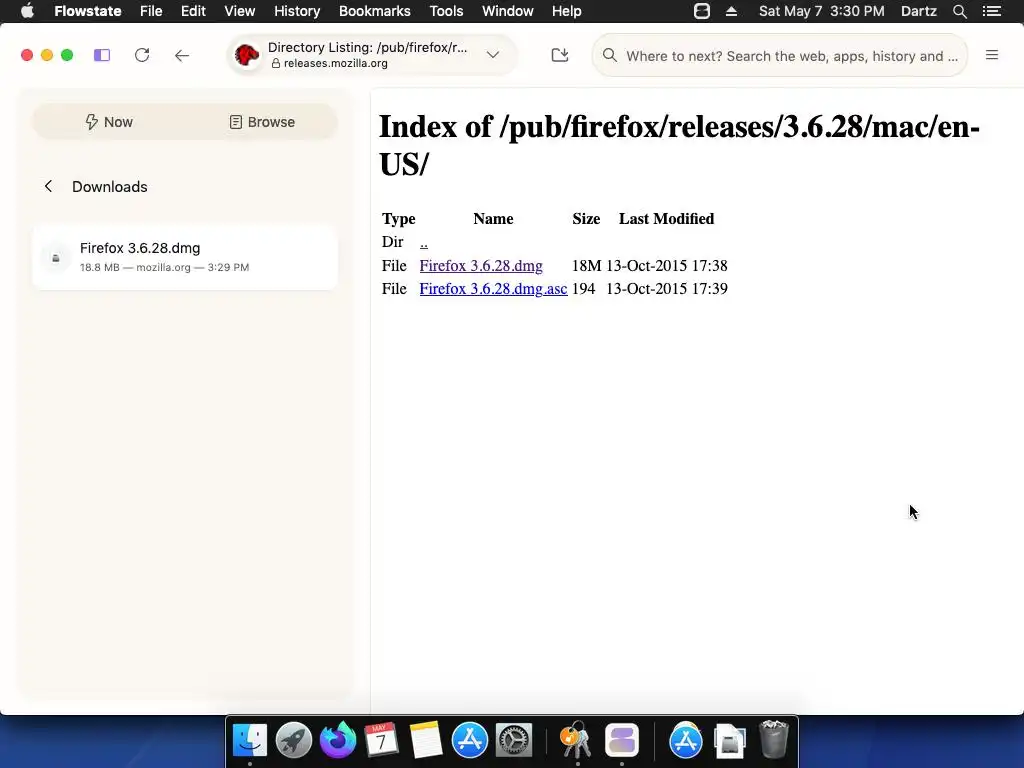Minimize the window with yellow button

(47, 56)
